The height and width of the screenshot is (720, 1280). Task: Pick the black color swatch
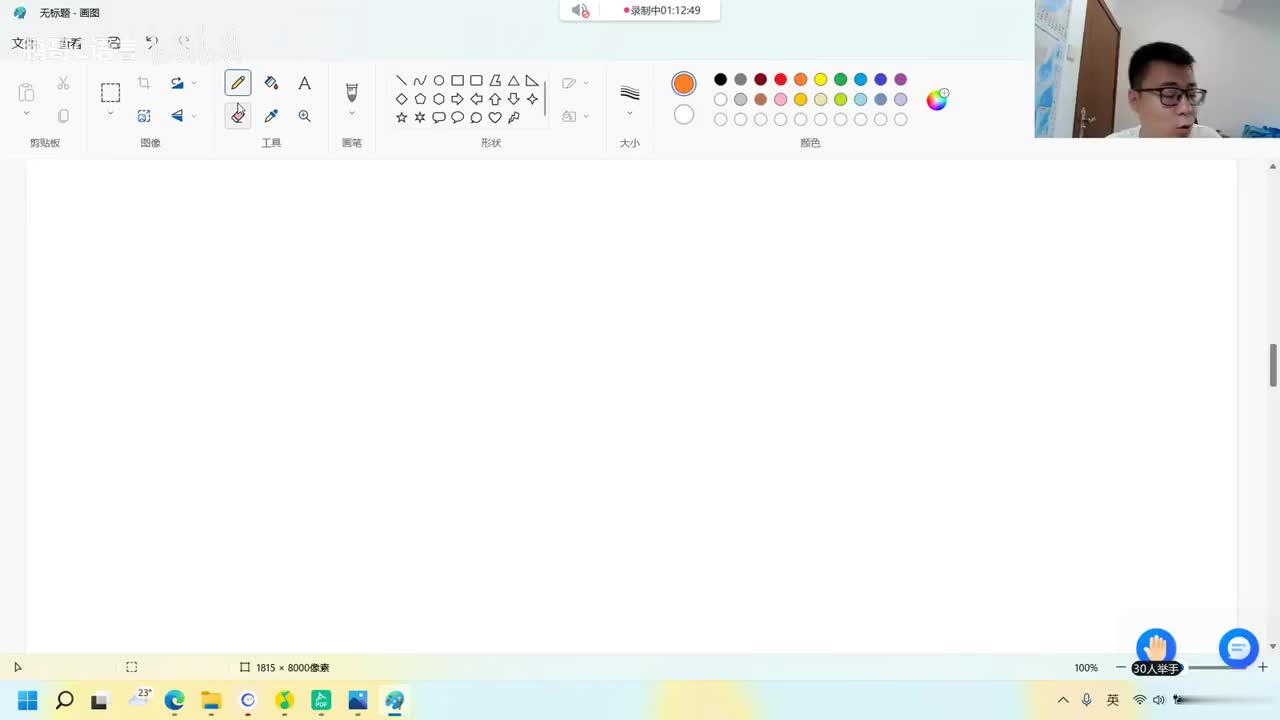click(720, 79)
